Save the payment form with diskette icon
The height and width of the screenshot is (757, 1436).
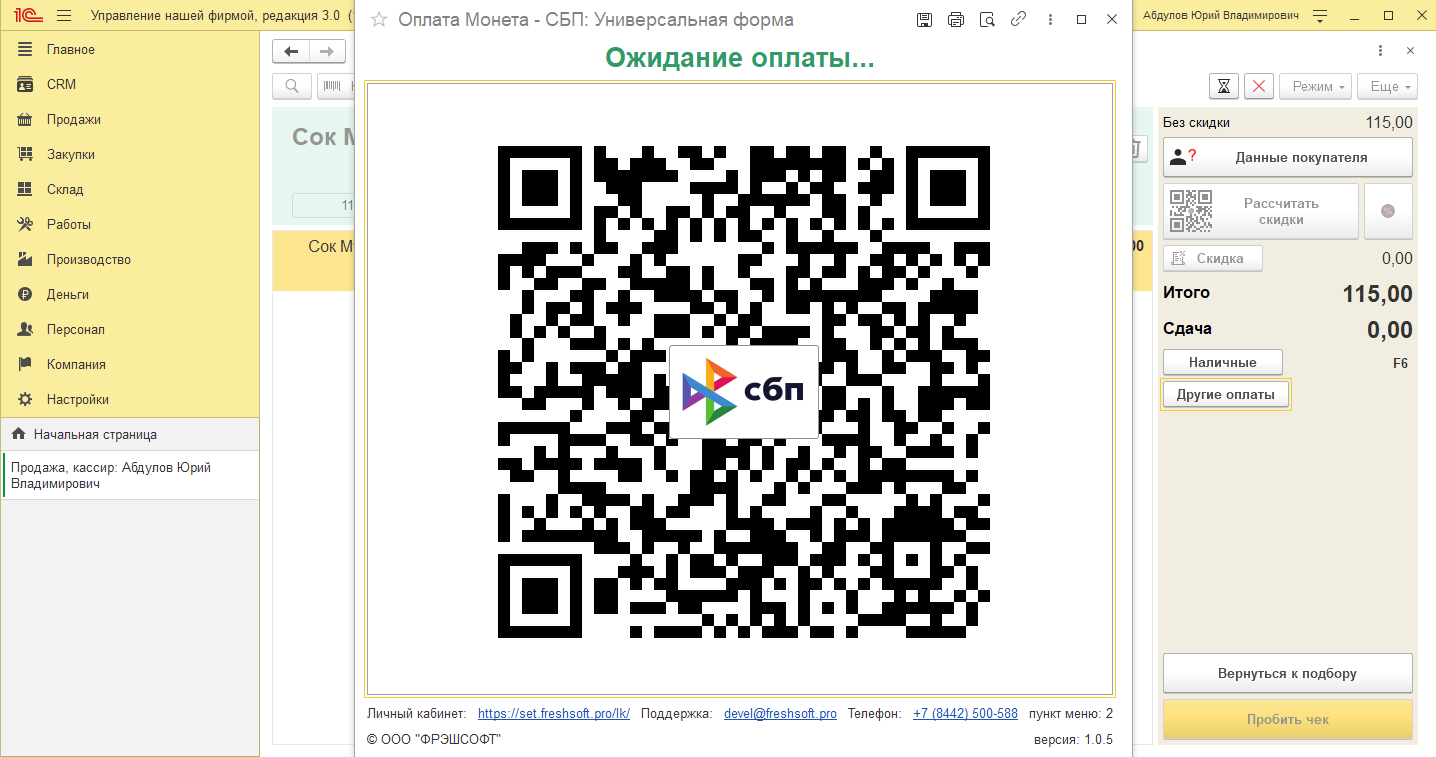point(924,19)
